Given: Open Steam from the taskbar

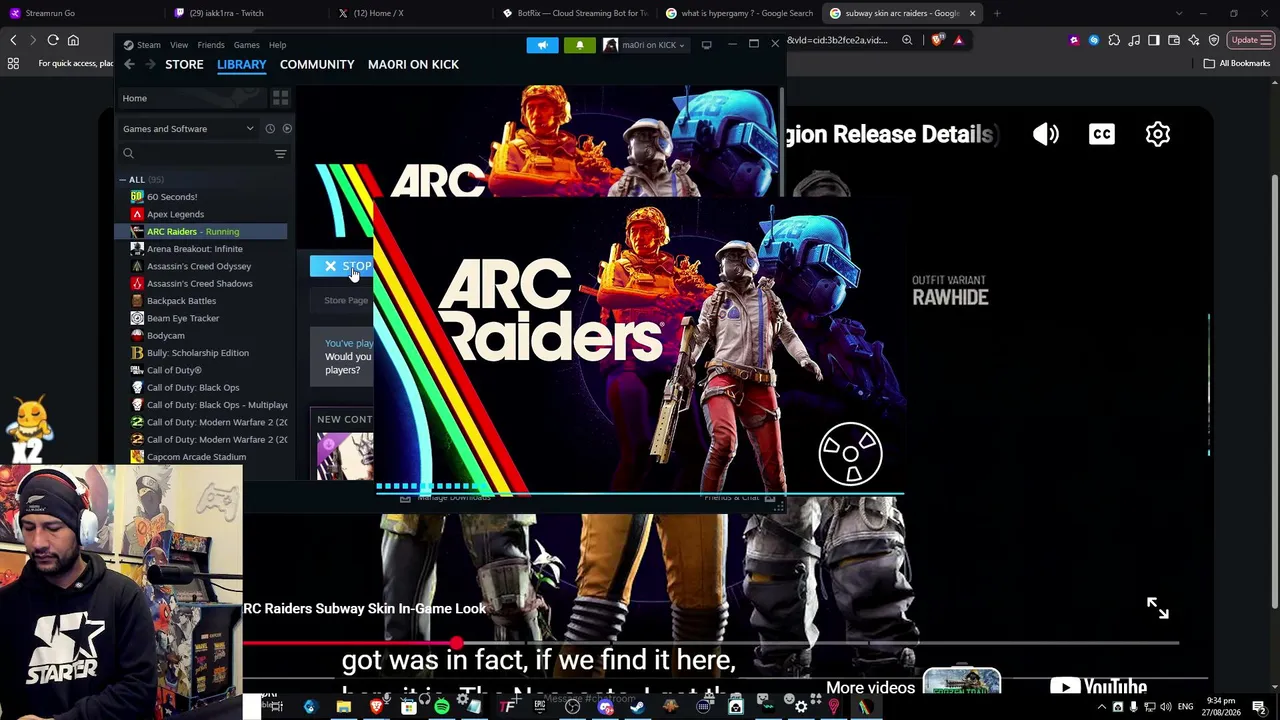Looking at the screenshot, I should [x=637, y=707].
